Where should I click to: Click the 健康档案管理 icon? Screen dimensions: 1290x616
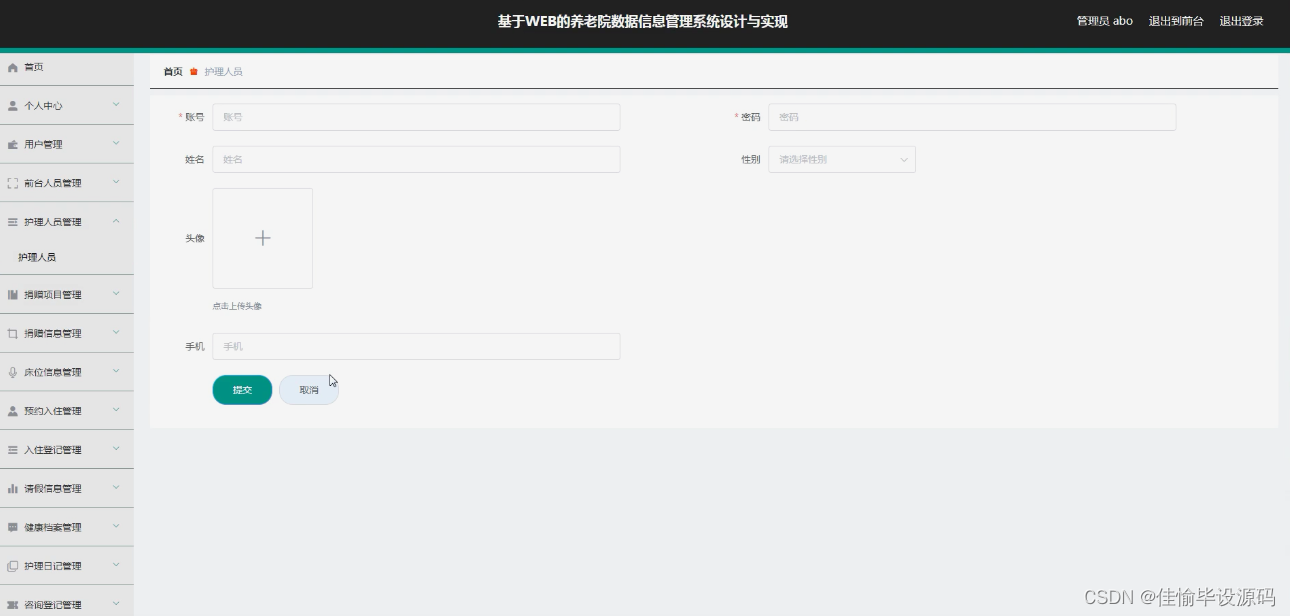(12, 527)
